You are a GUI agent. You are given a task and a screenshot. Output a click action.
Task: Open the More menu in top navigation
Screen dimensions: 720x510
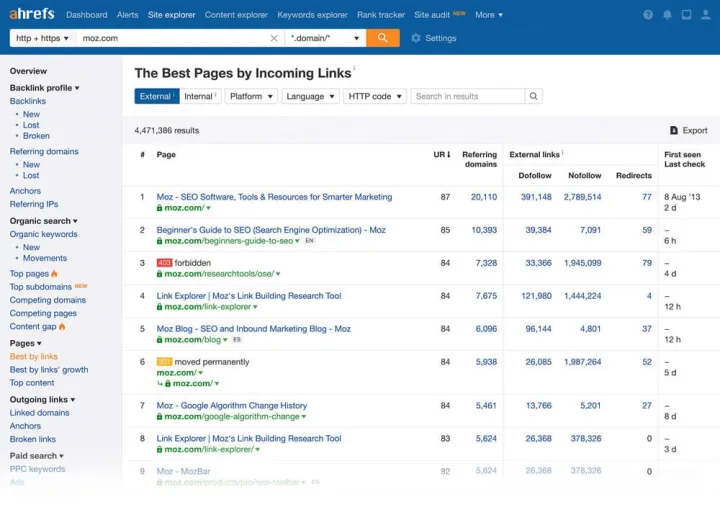(x=489, y=15)
